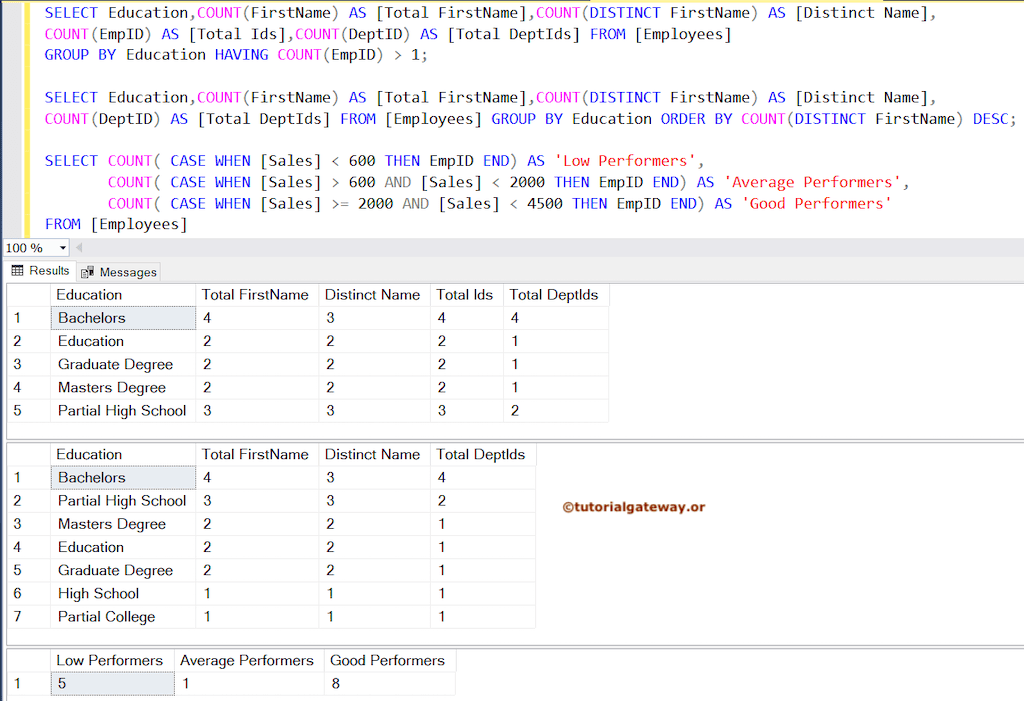
Task: Click the Partial High School cell in second grid
Action: 122,500
